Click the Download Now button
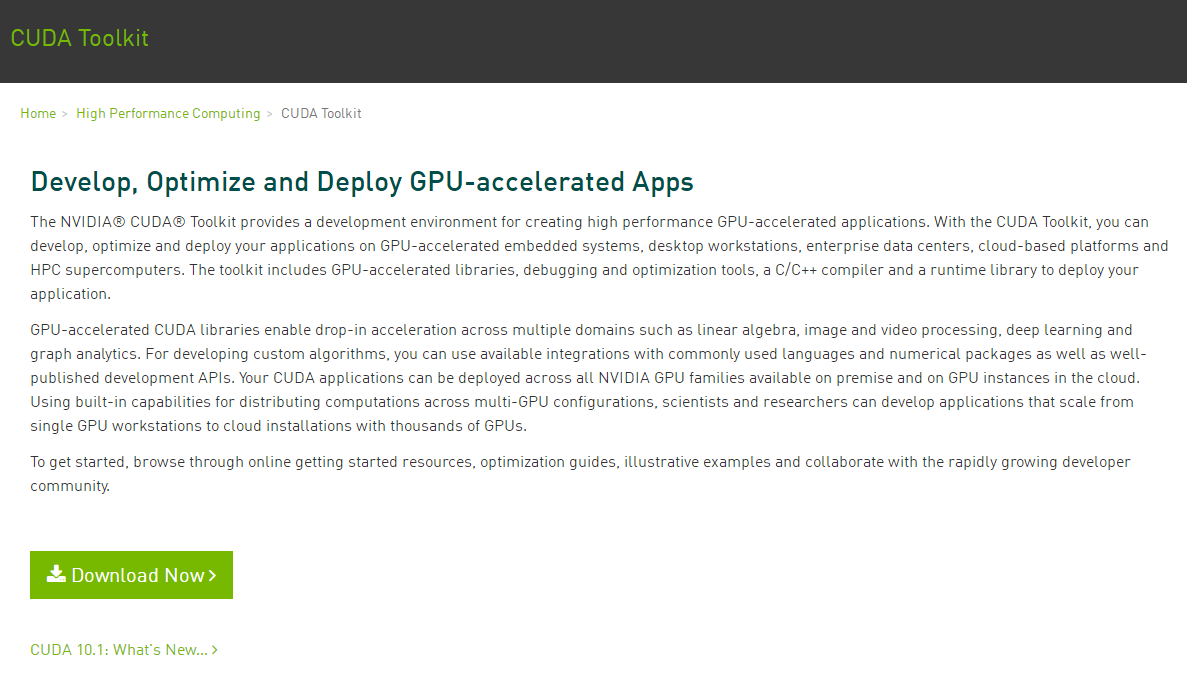Screen dimensions: 1187x685 (131, 575)
